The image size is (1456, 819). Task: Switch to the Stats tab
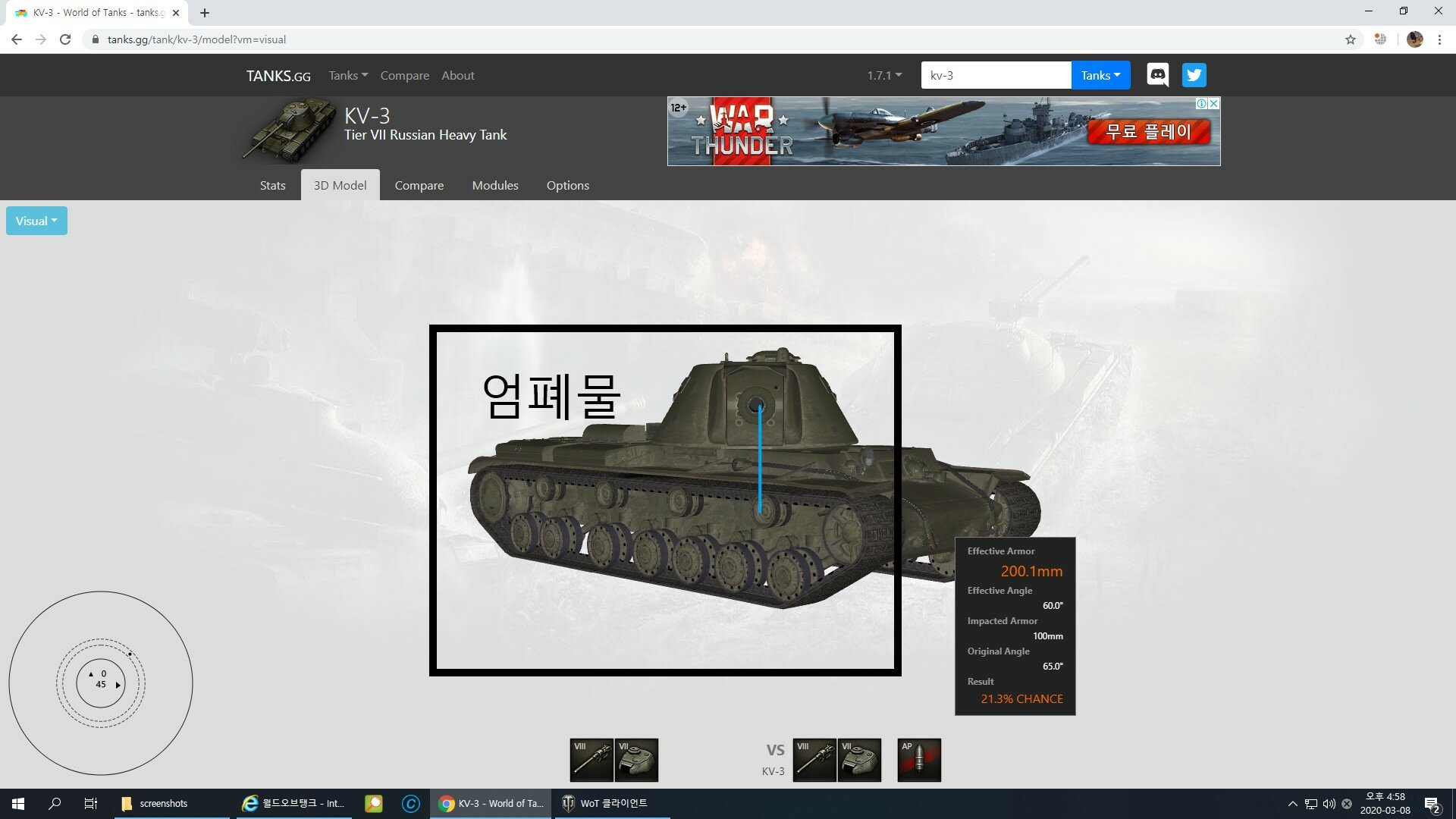pyautogui.click(x=272, y=185)
